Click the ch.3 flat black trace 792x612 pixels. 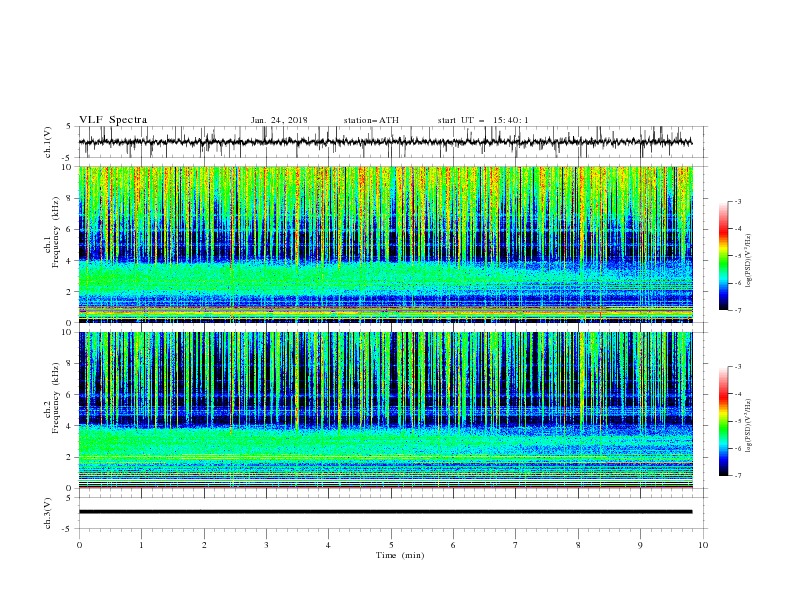coord(385,512)
